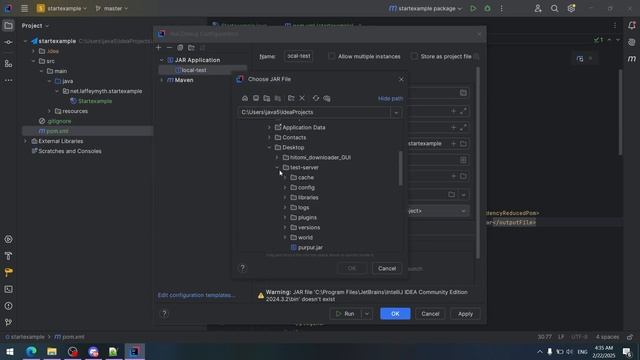Open Search Everywhere magnifier icon

554,9
